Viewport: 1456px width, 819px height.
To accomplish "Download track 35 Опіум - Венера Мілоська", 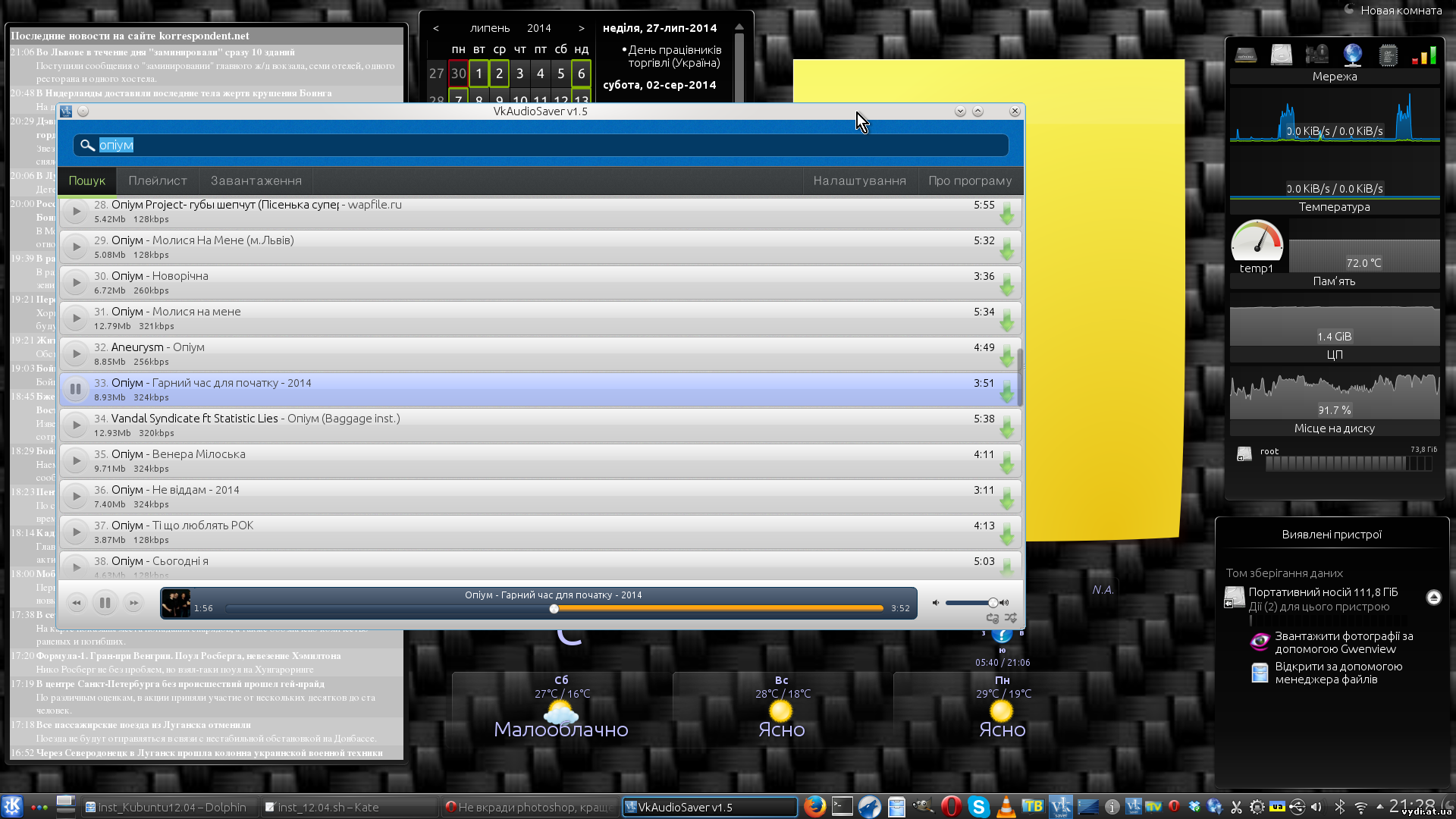I will click(x=1006, y=463).
